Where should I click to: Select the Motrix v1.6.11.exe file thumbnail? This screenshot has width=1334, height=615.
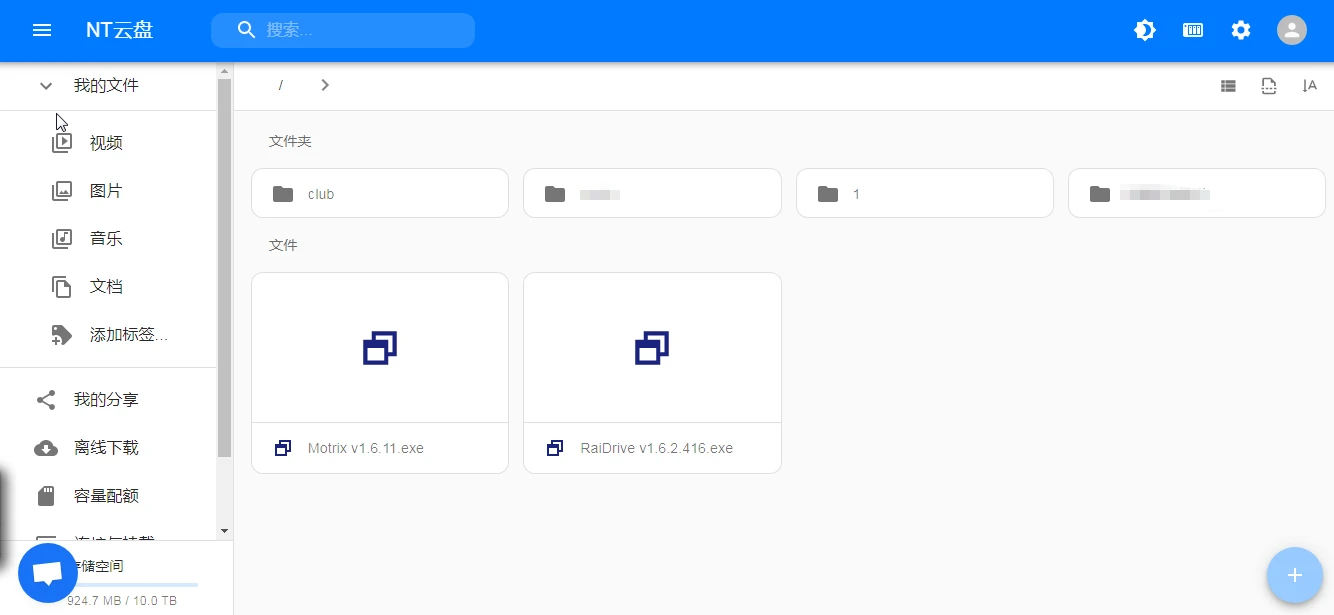(x=380, y=348)
